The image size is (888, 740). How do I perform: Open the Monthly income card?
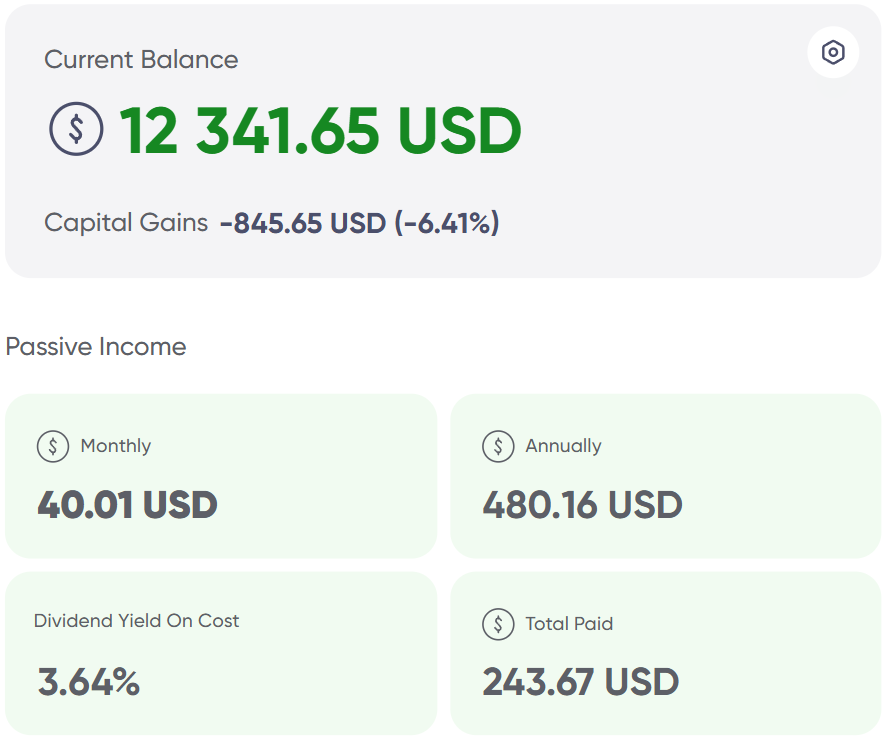point(221,476)
